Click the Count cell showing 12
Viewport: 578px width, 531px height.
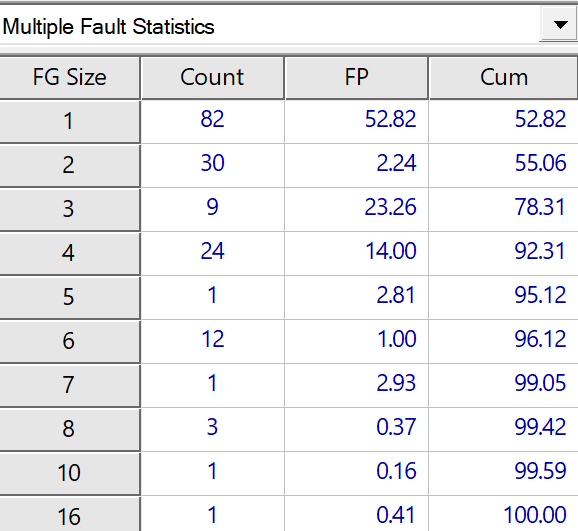coord(213,341)
